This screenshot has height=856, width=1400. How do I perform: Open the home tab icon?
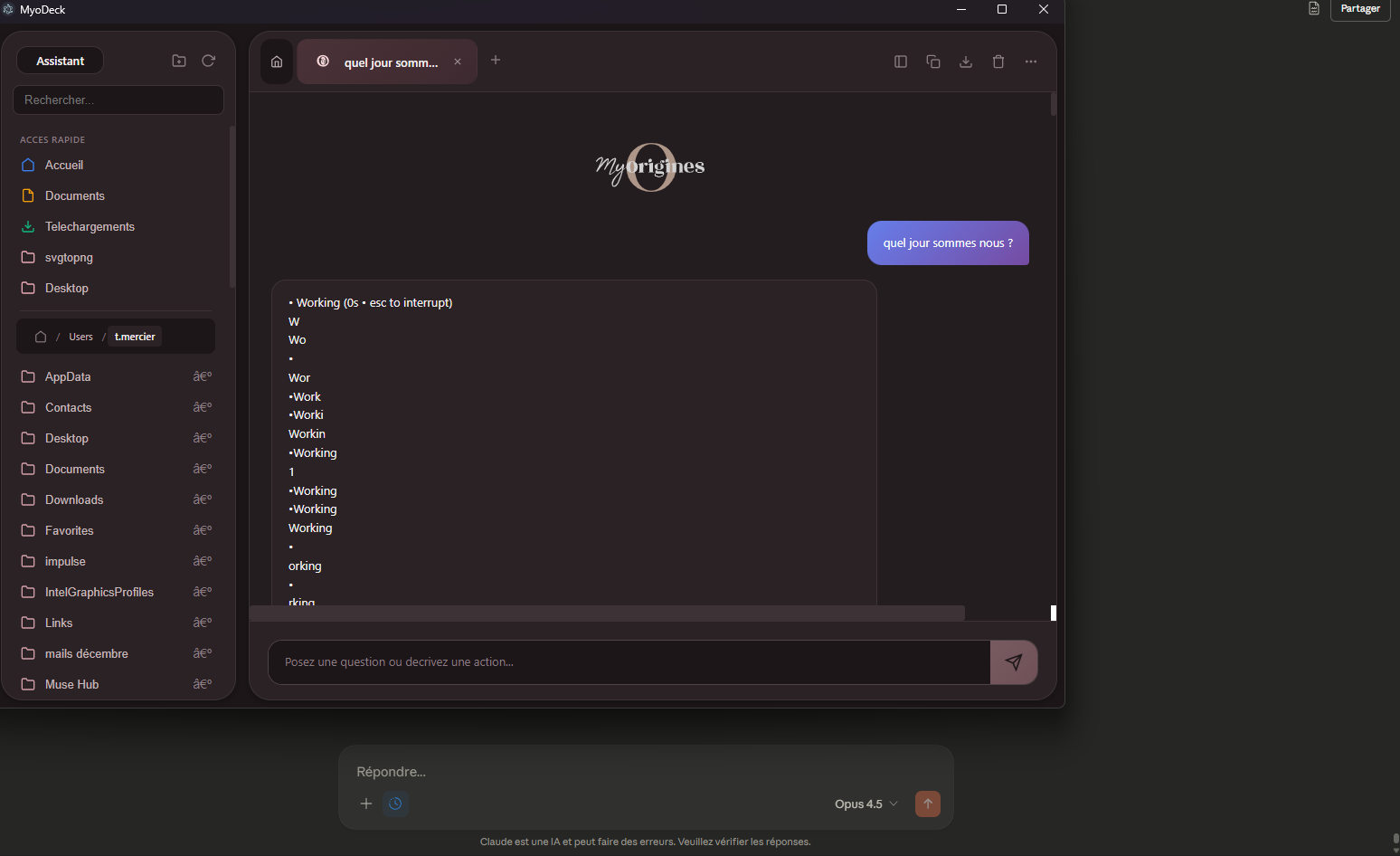pos(277,62)
